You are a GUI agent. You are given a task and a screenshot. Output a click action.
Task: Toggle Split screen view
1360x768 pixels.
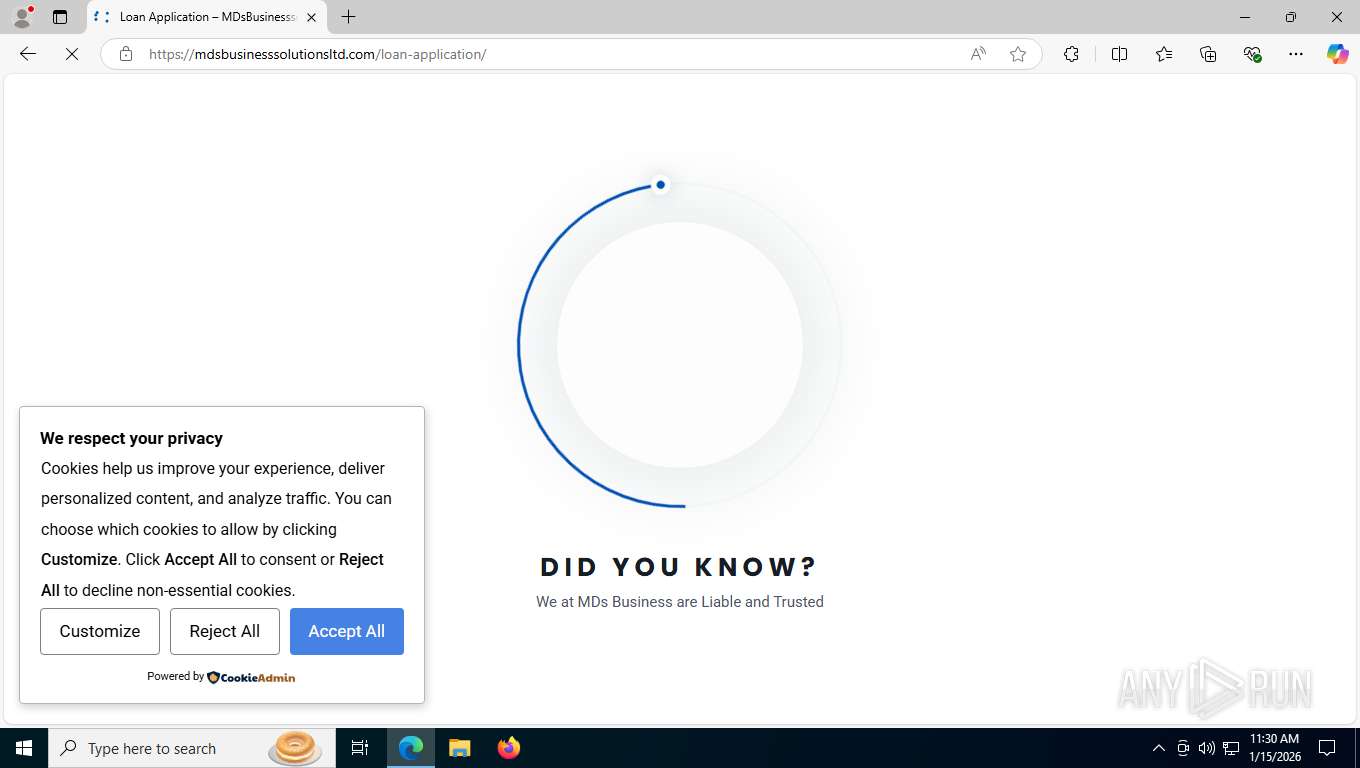pyautogui.click(x=1119, y=54)
